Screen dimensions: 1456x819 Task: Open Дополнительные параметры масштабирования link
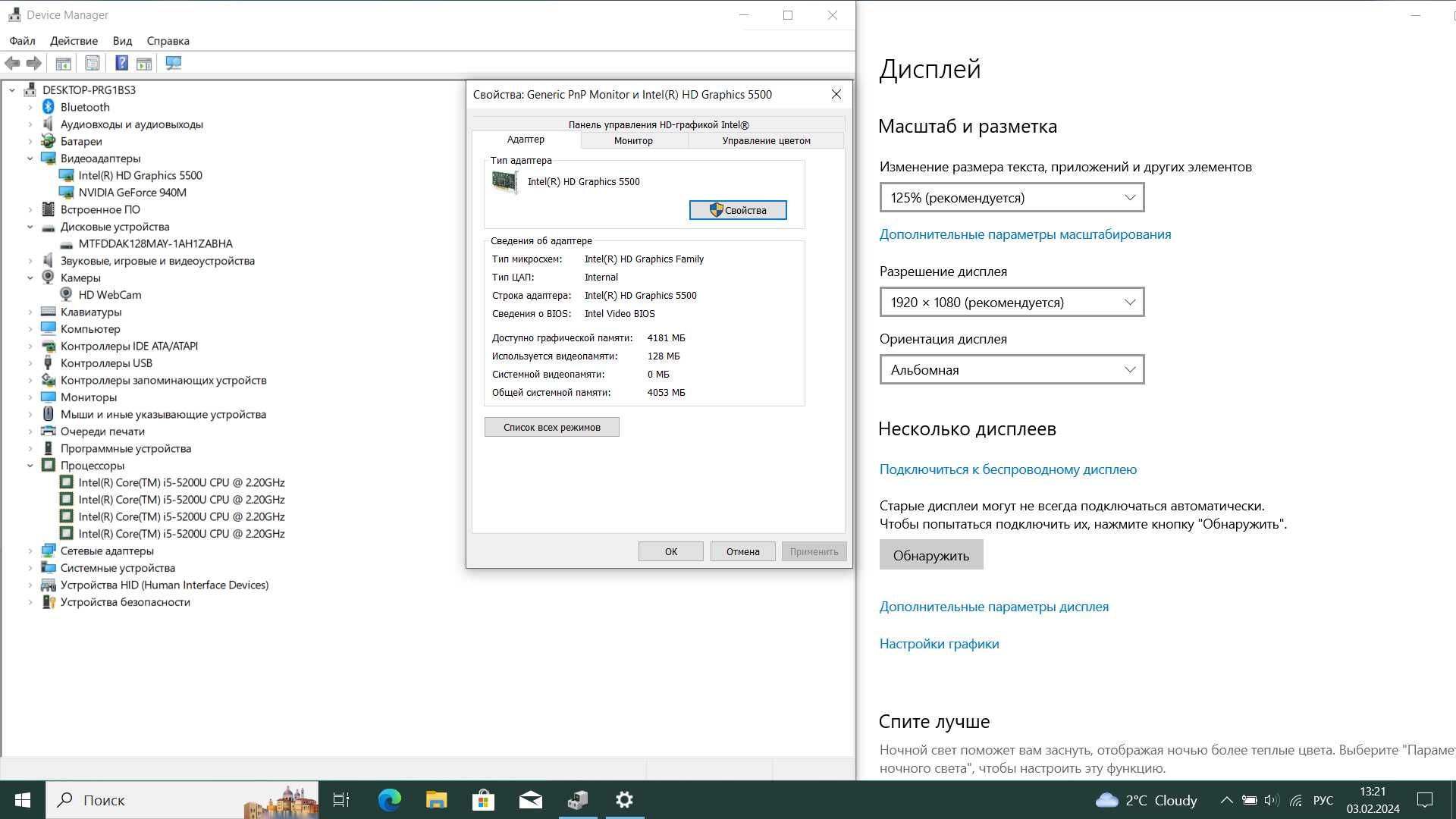tap(1025, 234)
